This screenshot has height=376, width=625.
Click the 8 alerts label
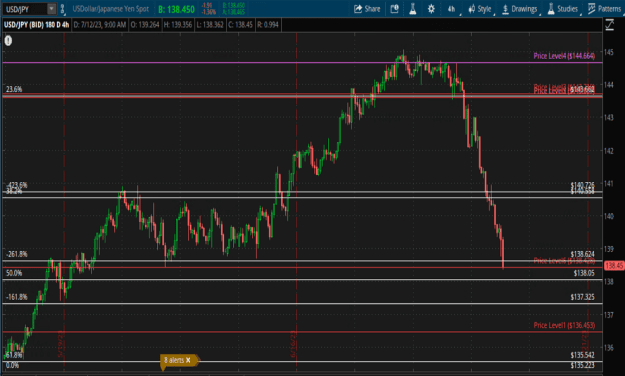click(174, 360)
